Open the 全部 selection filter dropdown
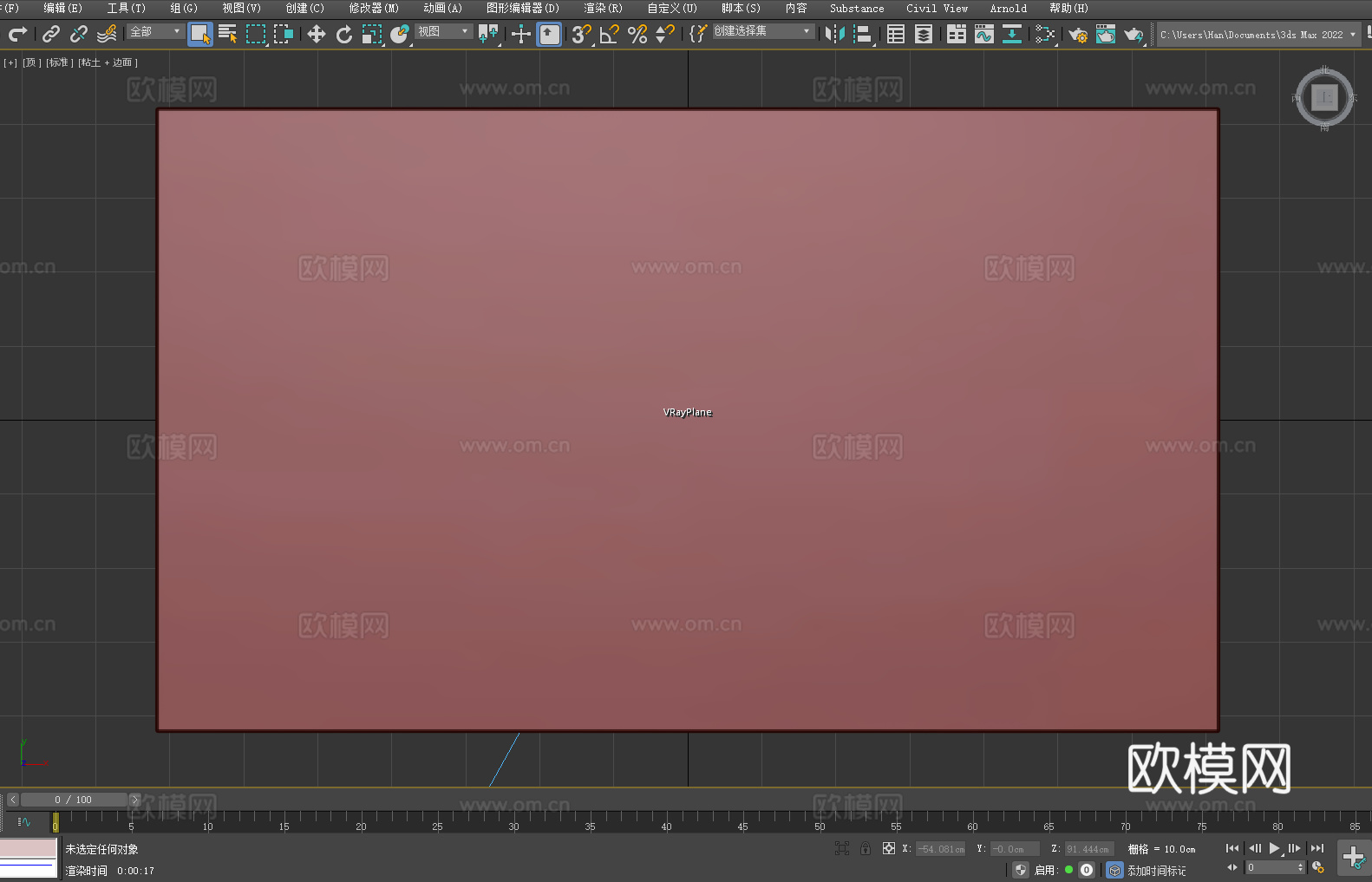The image size is (1372, 882). tap(155, 31)
